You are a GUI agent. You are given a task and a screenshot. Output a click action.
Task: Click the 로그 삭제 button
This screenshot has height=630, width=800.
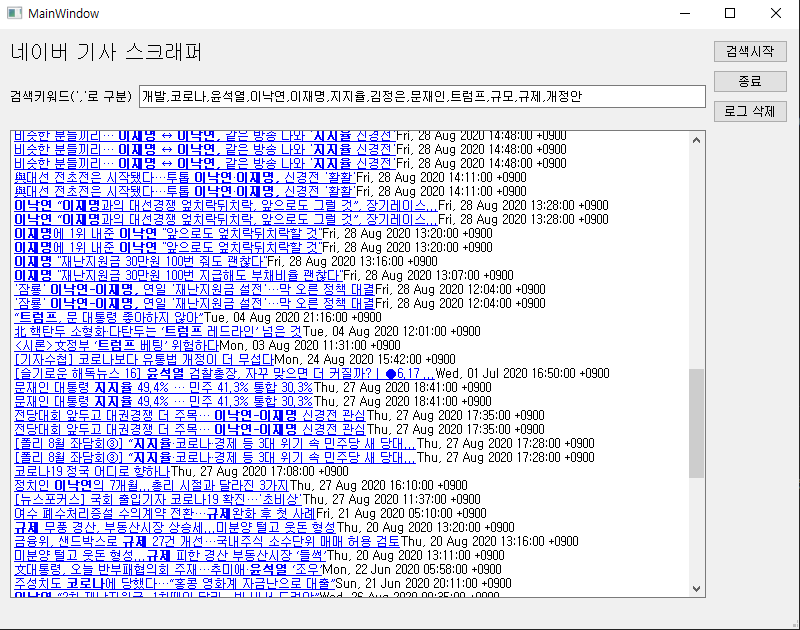tap(750, 111)
